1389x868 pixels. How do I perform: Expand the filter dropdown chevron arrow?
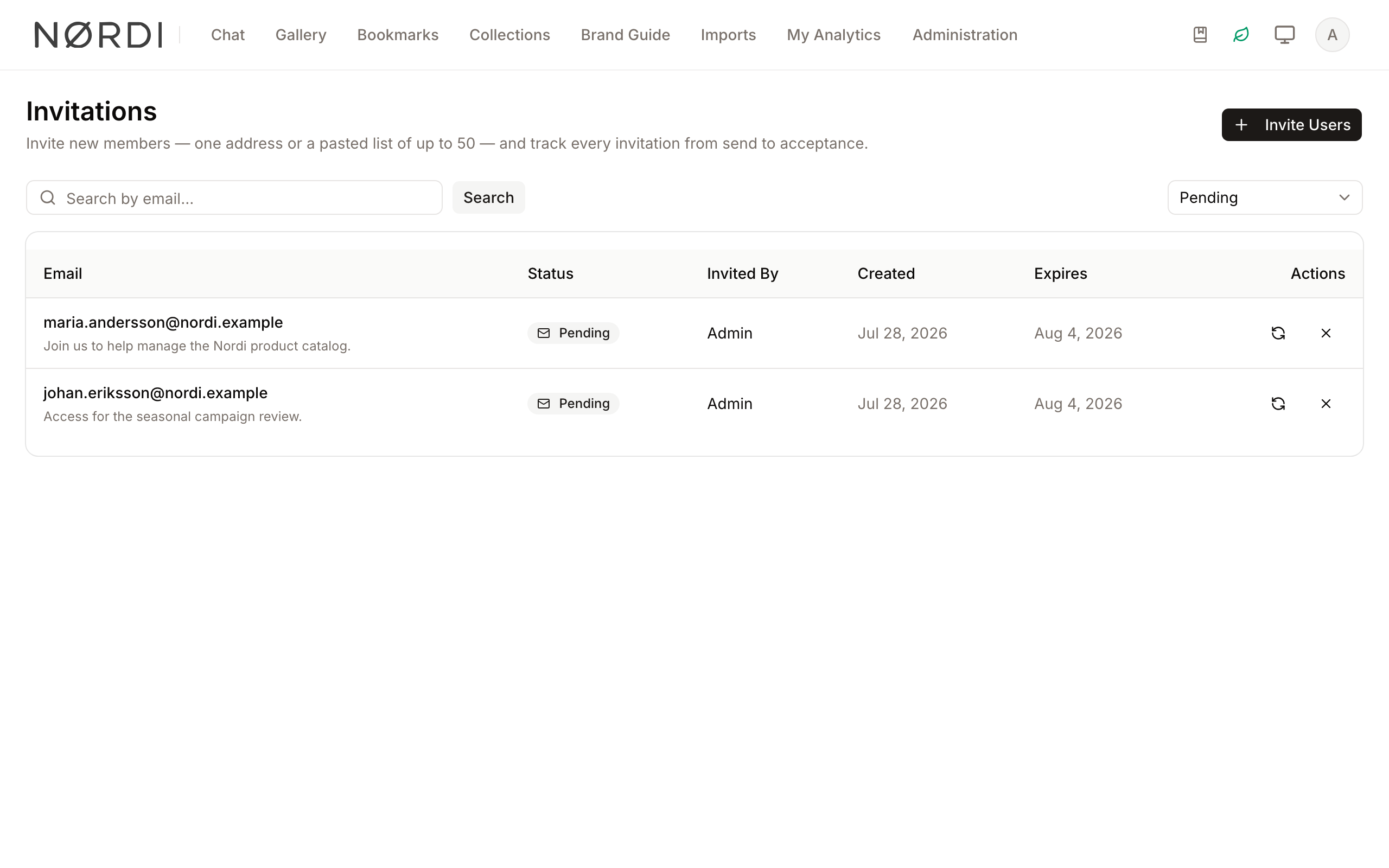tap(1344, 197)
